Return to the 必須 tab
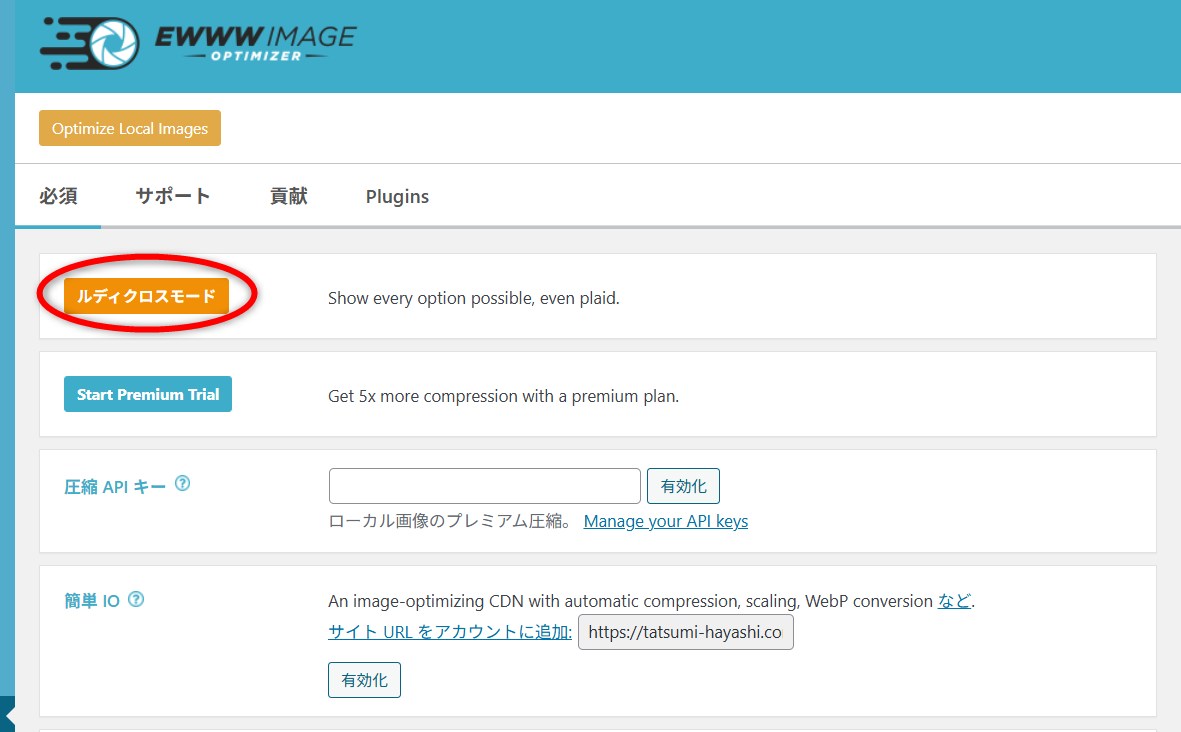The image size is (1181, 732). point(58,196)
